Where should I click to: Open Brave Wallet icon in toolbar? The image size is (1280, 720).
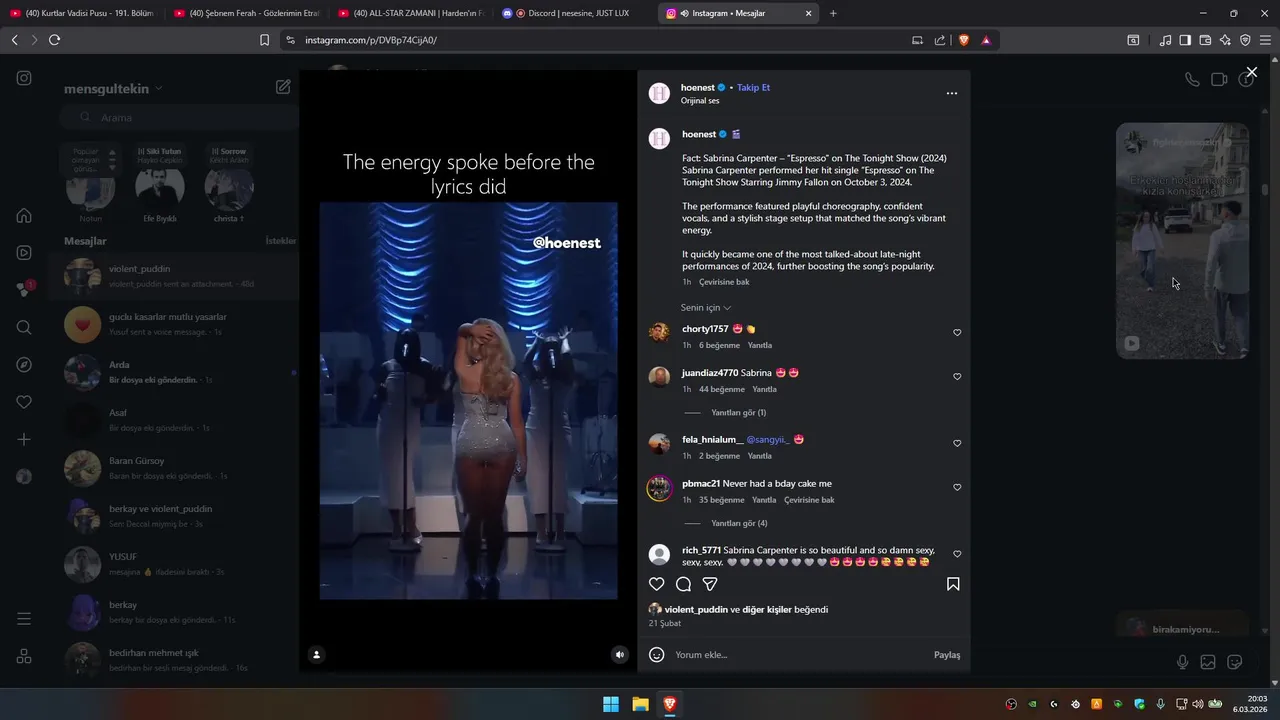click(1205, 40)
